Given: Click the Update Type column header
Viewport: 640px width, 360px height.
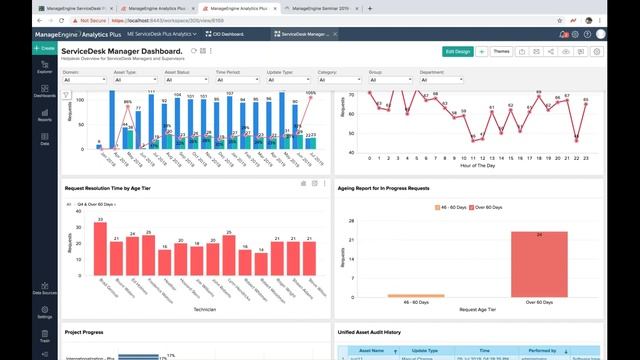Looking at the screenshot, I should click(424, 351).
